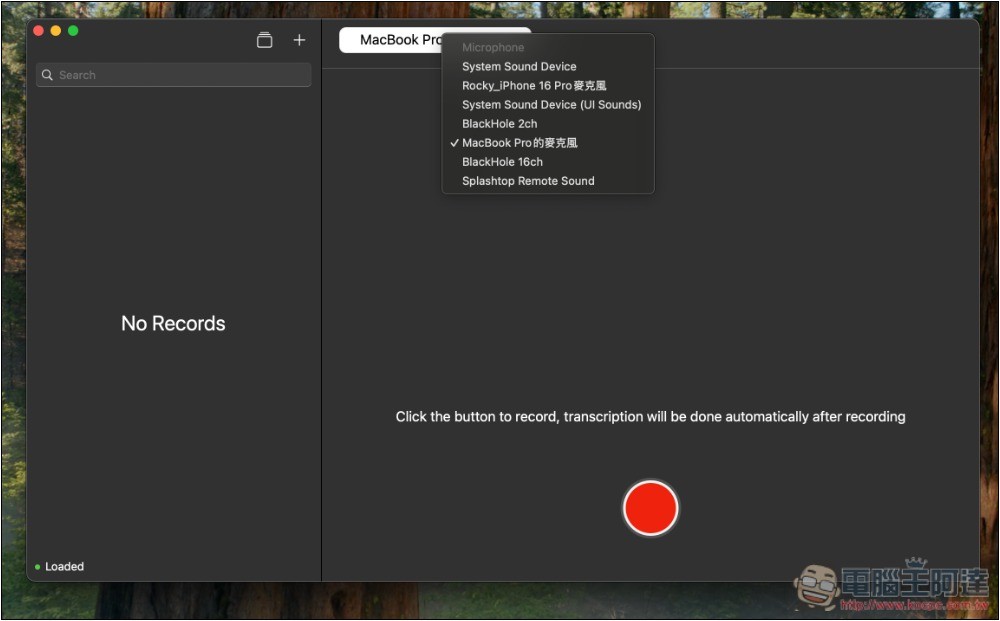Minimize the window using yellow button
Screen dimensions: 1000x621
(56, 31)
